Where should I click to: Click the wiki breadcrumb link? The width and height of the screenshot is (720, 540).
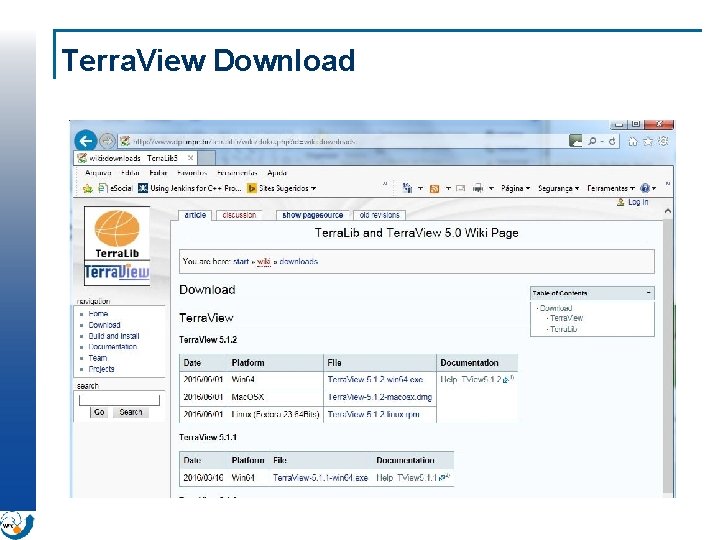pyautogui.click(x=264, y=262)
